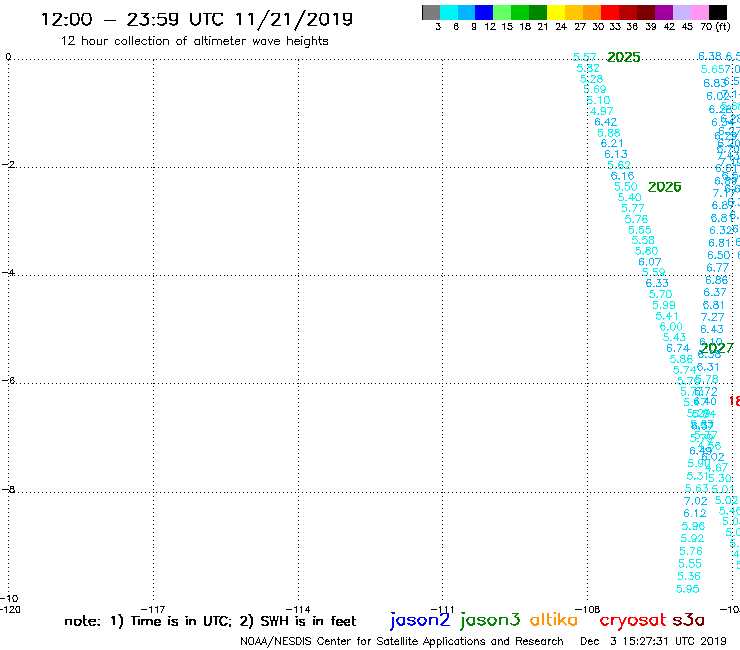The image size is (740, 650).
Task: Click the timestamp Dec 3 15:27:31 UTC 2019
Action: tap(653, 641)
